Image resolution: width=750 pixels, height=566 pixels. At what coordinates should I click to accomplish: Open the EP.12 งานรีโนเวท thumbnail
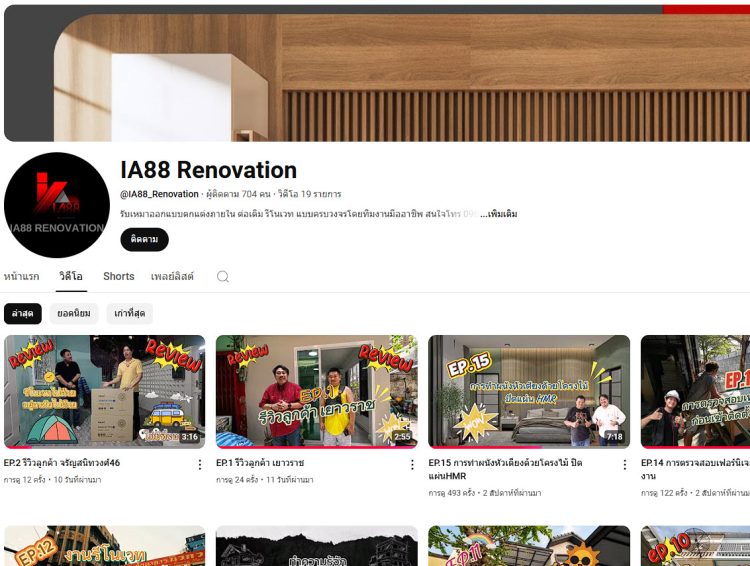pos(105,546)
